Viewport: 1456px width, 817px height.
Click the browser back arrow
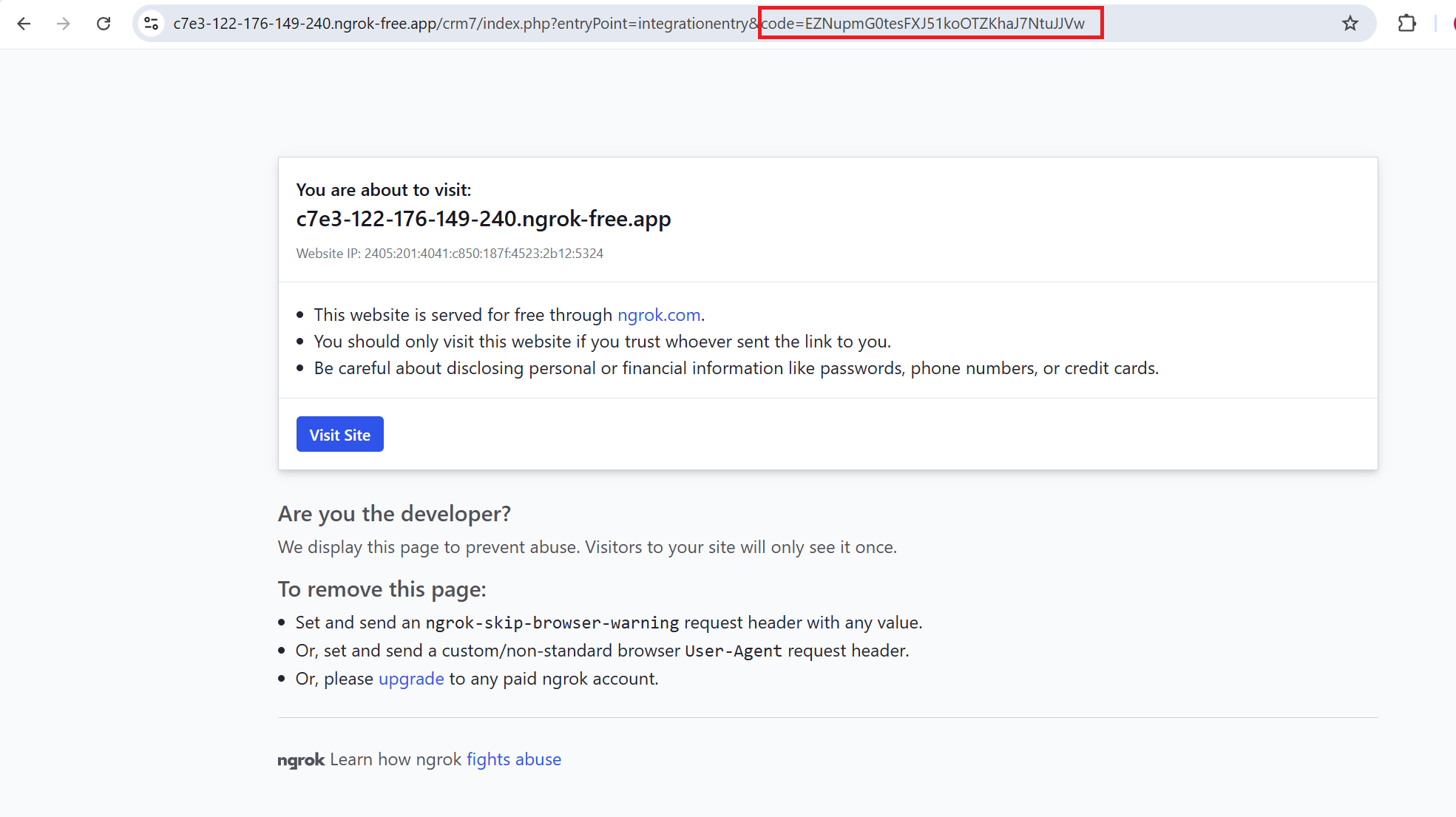coord(24,24)
